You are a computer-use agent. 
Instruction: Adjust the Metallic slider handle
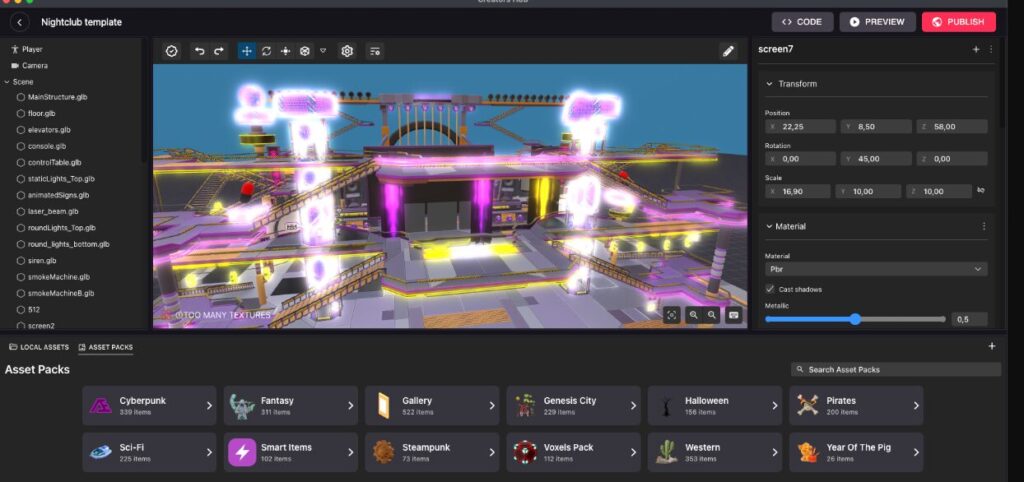click(855, 319)
